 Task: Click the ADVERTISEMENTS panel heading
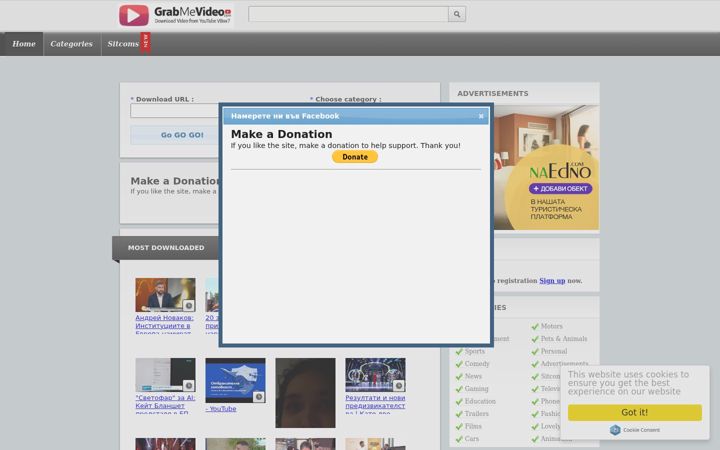[x=493, y=94]
